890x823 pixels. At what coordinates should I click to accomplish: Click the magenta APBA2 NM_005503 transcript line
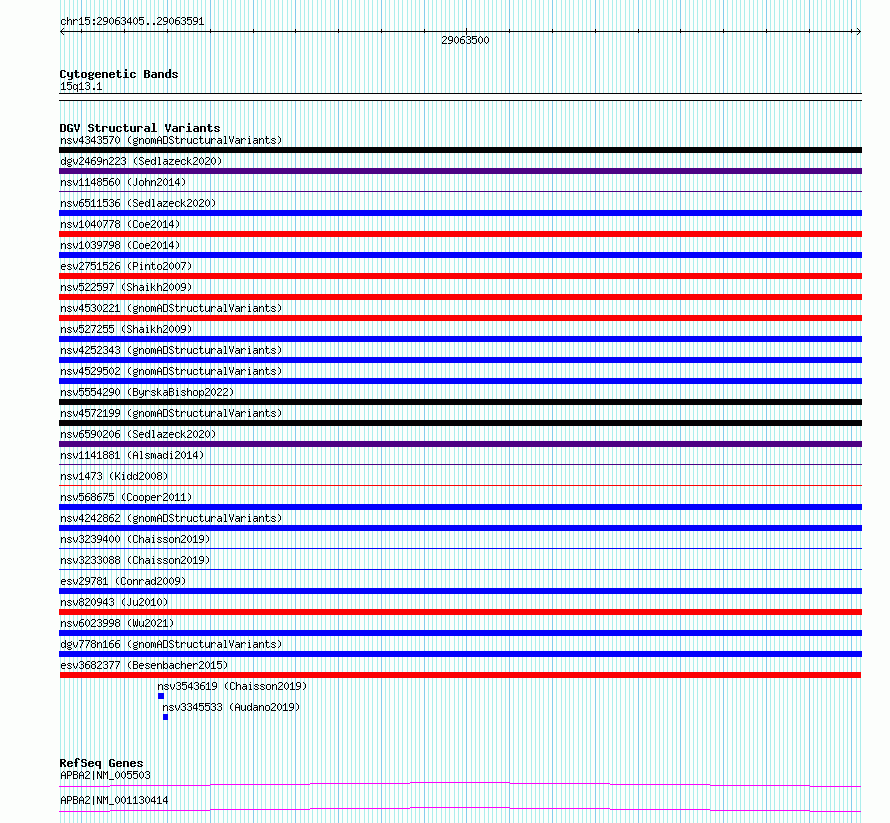[x=460, y=784]
